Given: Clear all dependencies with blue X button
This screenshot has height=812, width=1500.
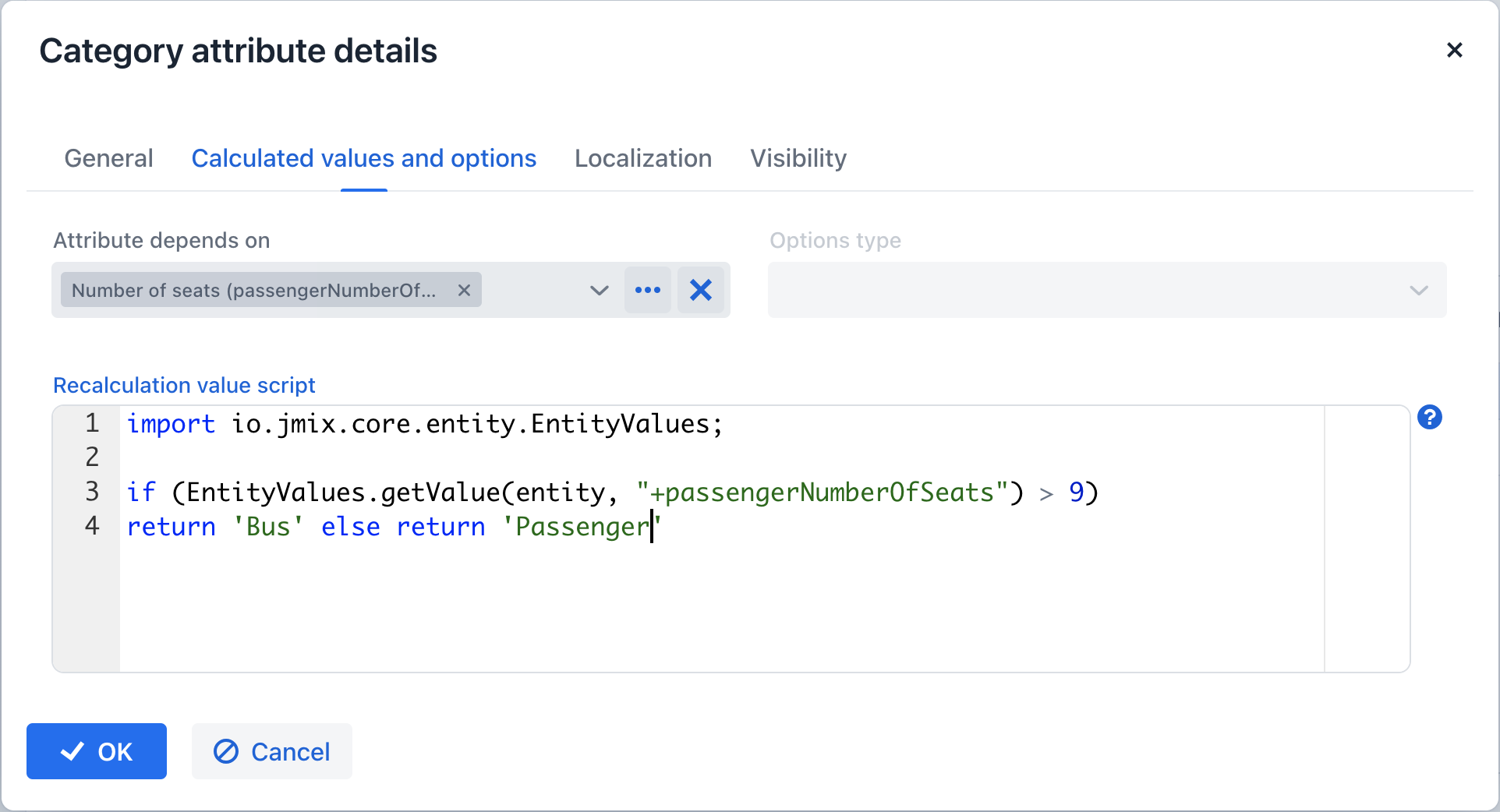Looking at the screenshot, I should click(x=701, y=291).
